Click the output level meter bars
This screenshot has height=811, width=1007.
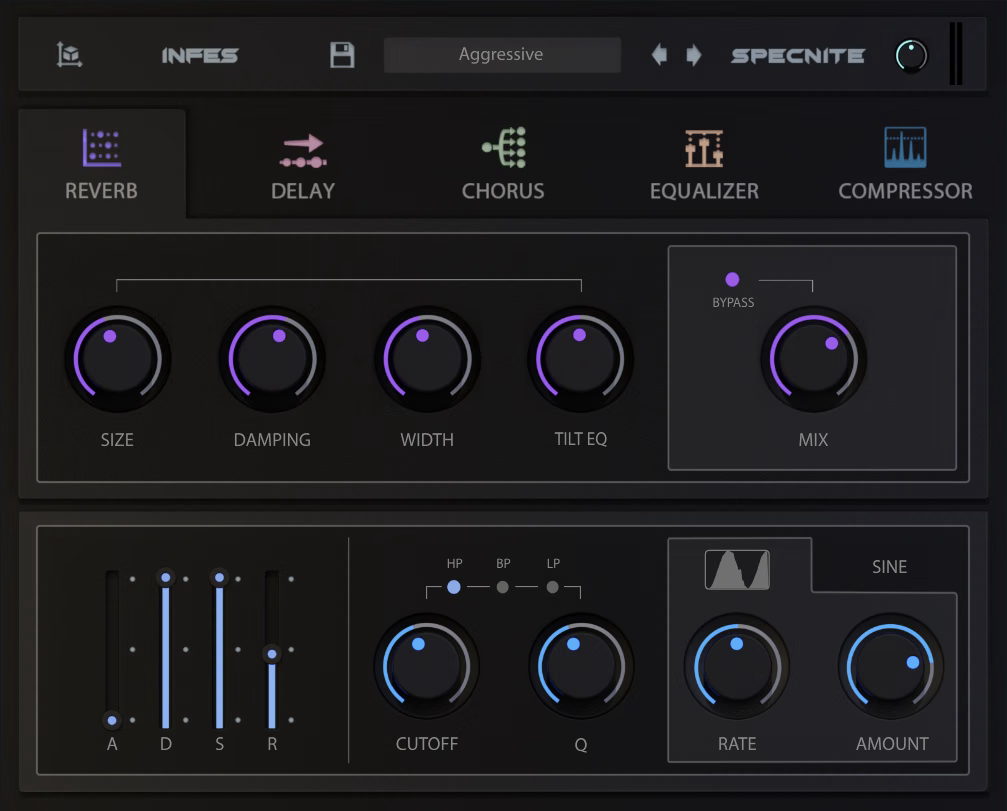[956, 54]
